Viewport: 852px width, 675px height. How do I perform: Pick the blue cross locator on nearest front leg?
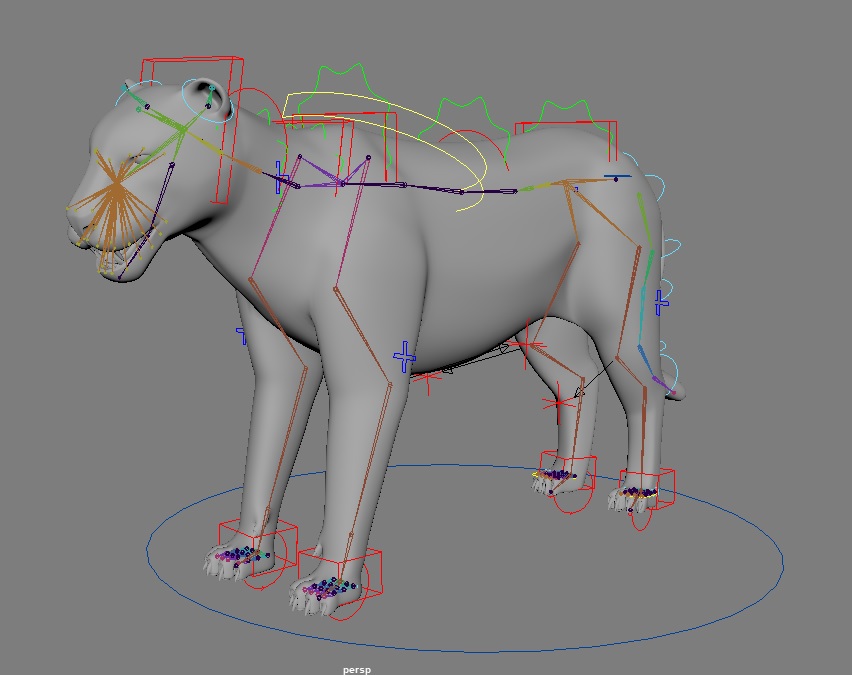404,357
